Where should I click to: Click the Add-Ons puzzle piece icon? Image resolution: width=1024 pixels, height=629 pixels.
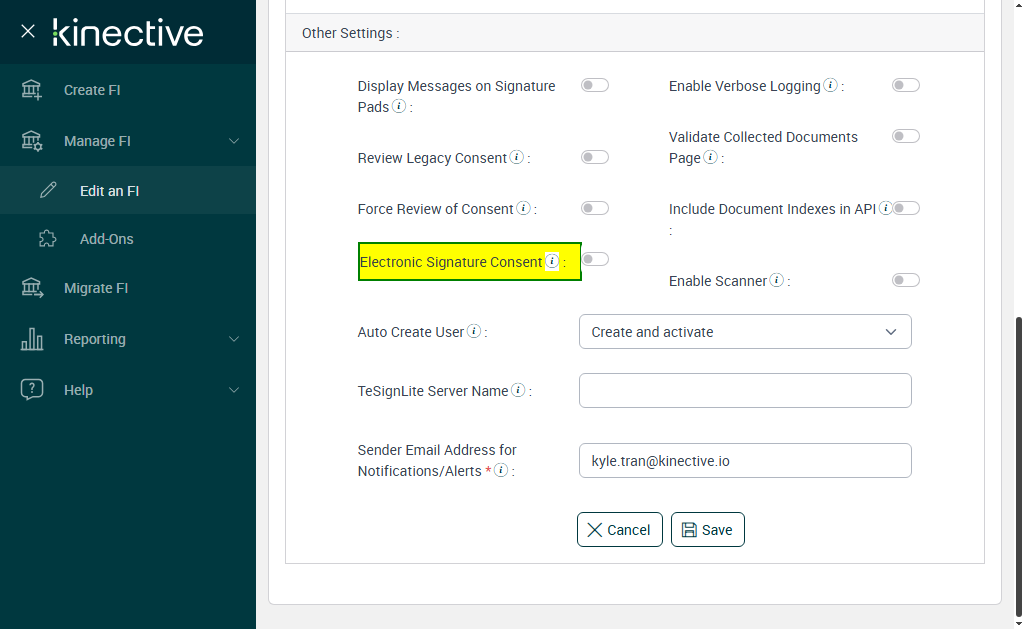click(x=47, y=239)
